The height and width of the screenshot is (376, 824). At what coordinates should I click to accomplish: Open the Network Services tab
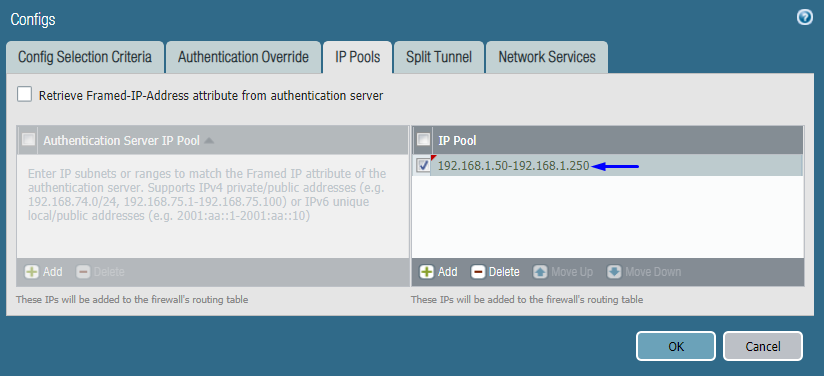click(x=547, y=57)
